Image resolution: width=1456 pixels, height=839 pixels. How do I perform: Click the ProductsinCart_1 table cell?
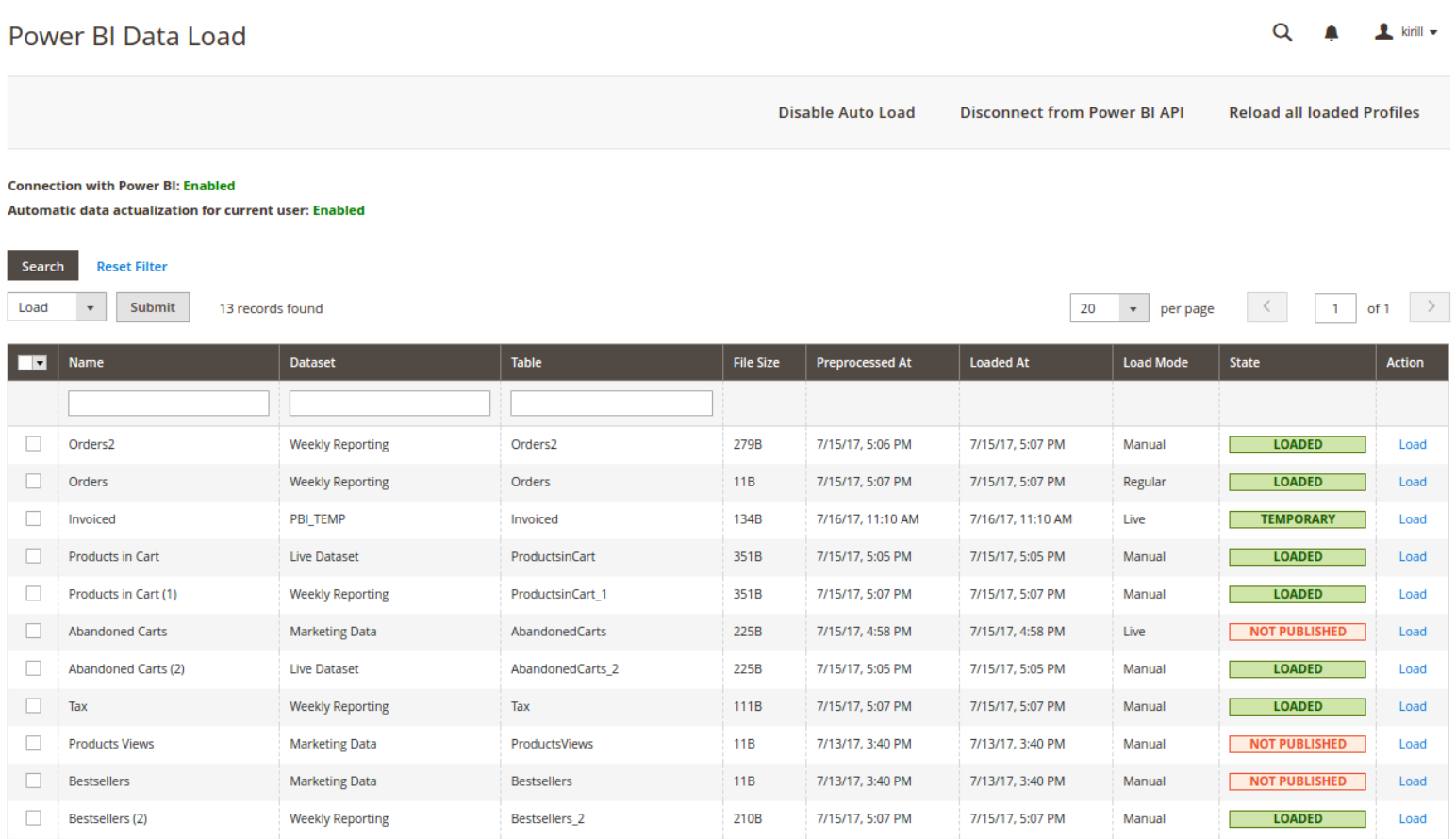click(x=558, y=594)
